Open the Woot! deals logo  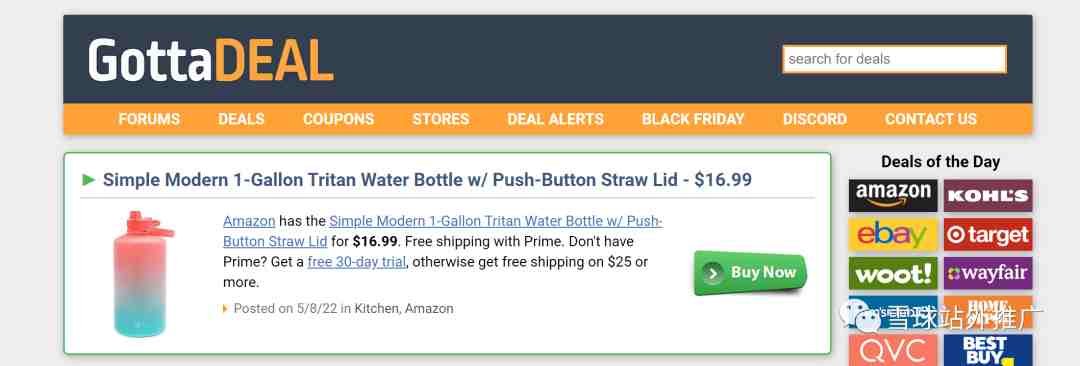coord(893,273)
